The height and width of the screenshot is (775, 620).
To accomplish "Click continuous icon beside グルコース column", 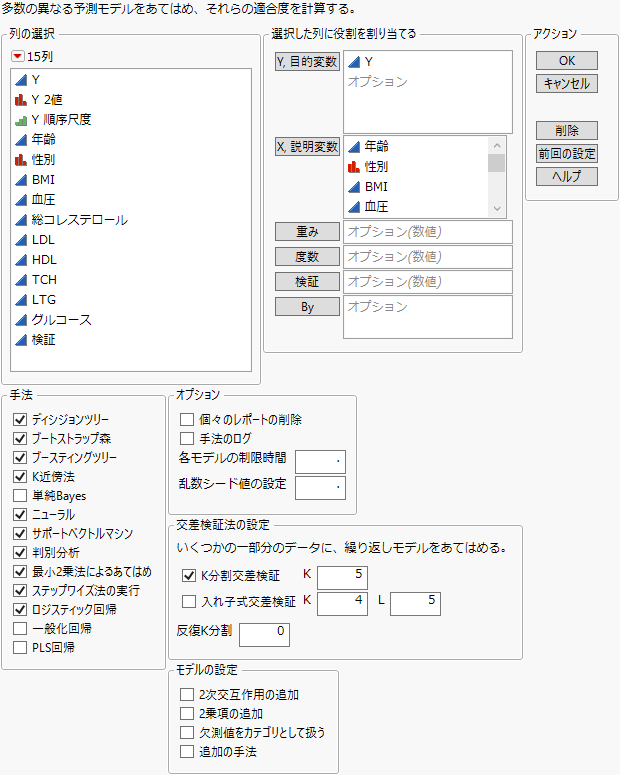I will tap(21, 320).
